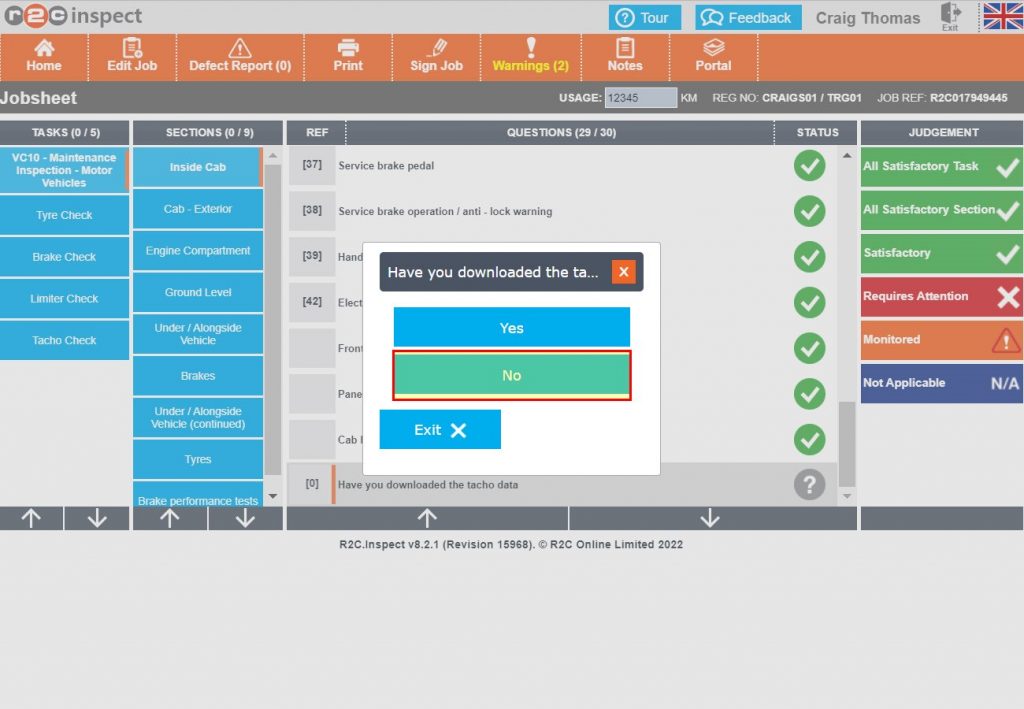Click the UK flag language selector
The height and width of the screenshot is (709, 1024).
(x=1002, y=17)
